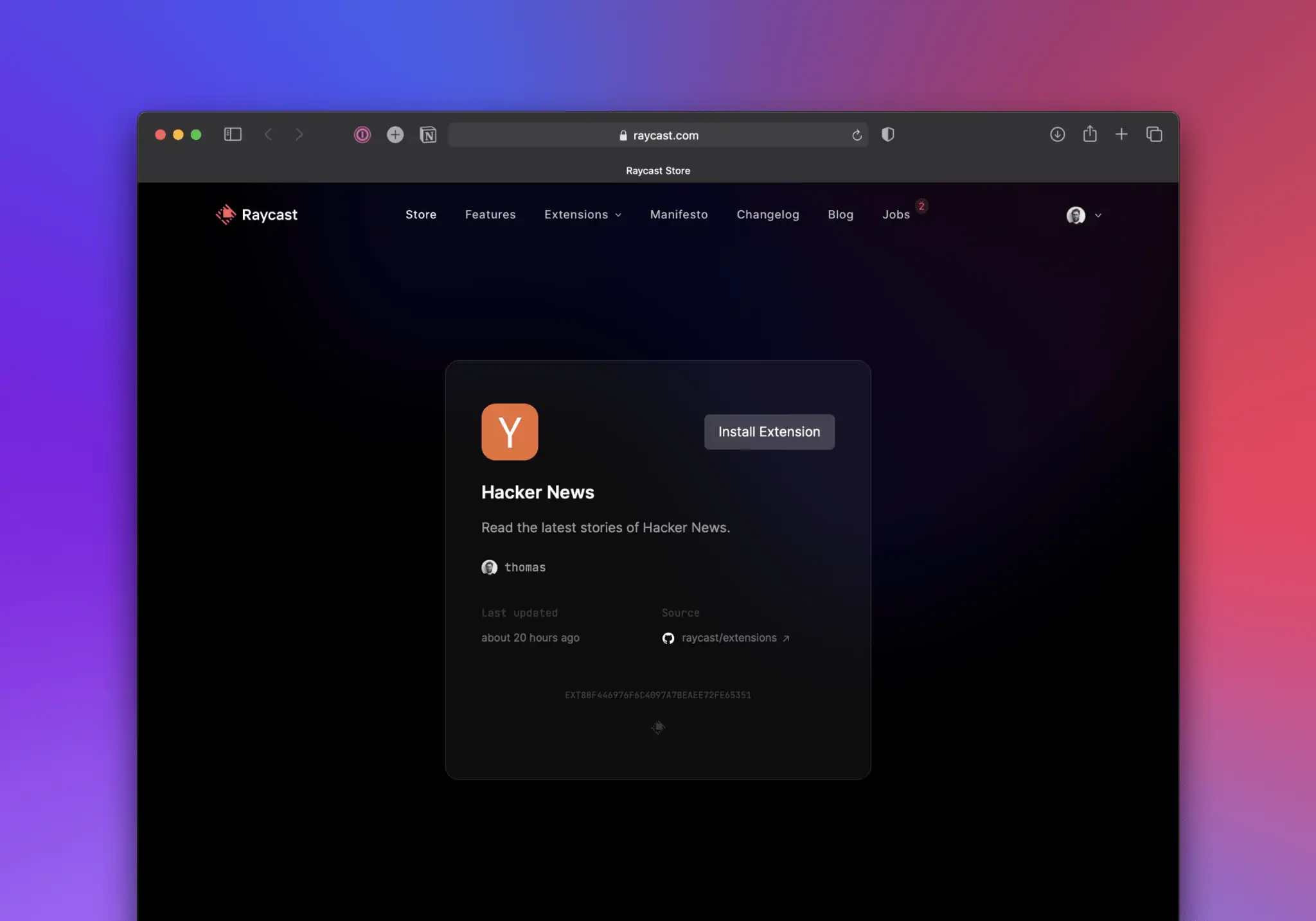The width and height of the screenshot is (1316, 921).
Task: Show the tab overview
Action: tap(1154, 135)
